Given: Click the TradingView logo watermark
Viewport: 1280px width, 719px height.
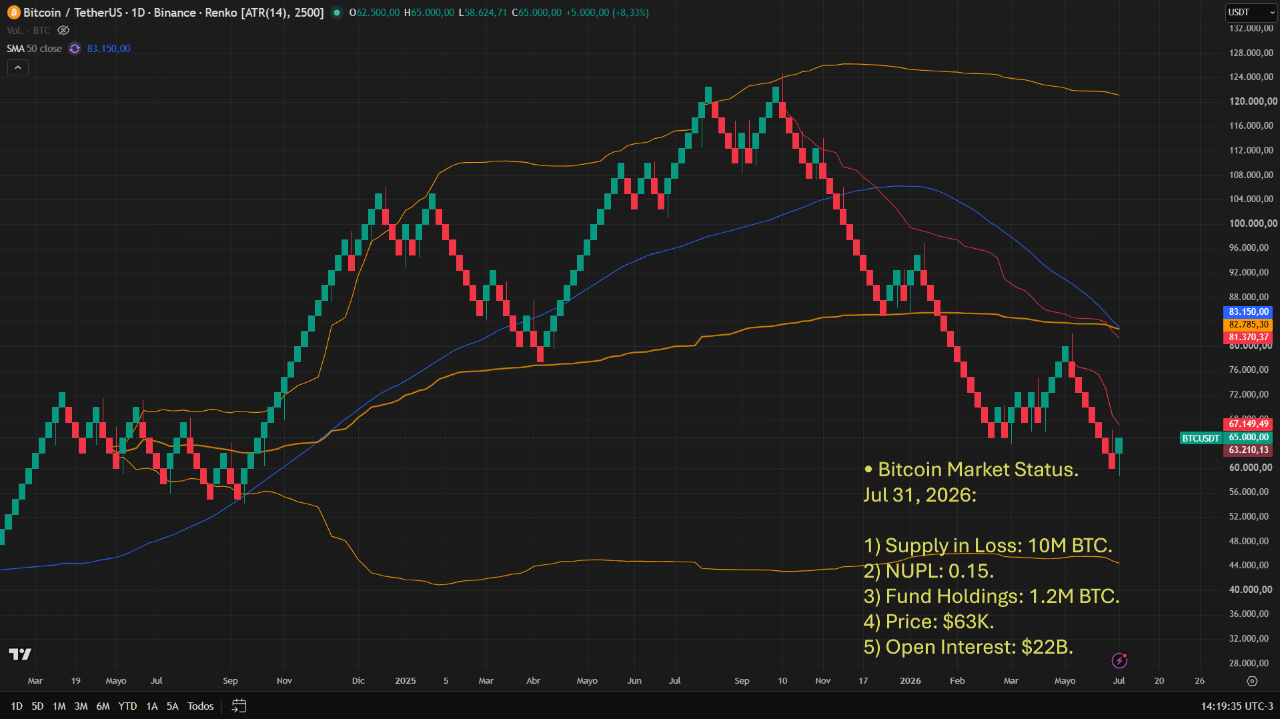Looking at the screenshot, I should tap(20, 654).
